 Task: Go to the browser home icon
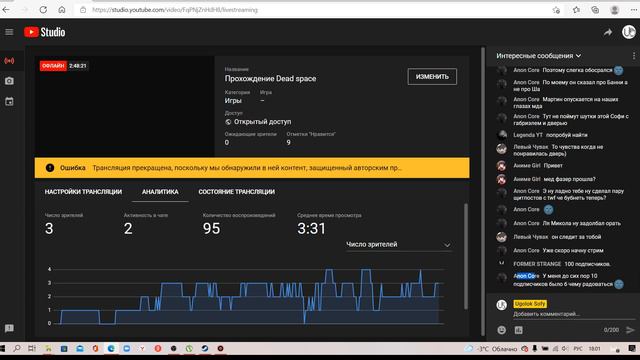pyautogui.click(x=62, y=9)
